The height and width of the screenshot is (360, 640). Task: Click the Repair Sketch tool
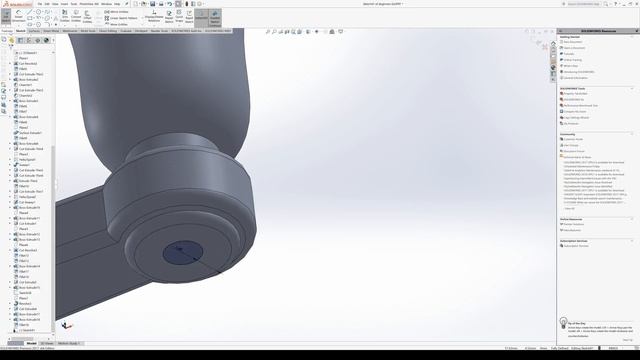(x=169, y=16)
